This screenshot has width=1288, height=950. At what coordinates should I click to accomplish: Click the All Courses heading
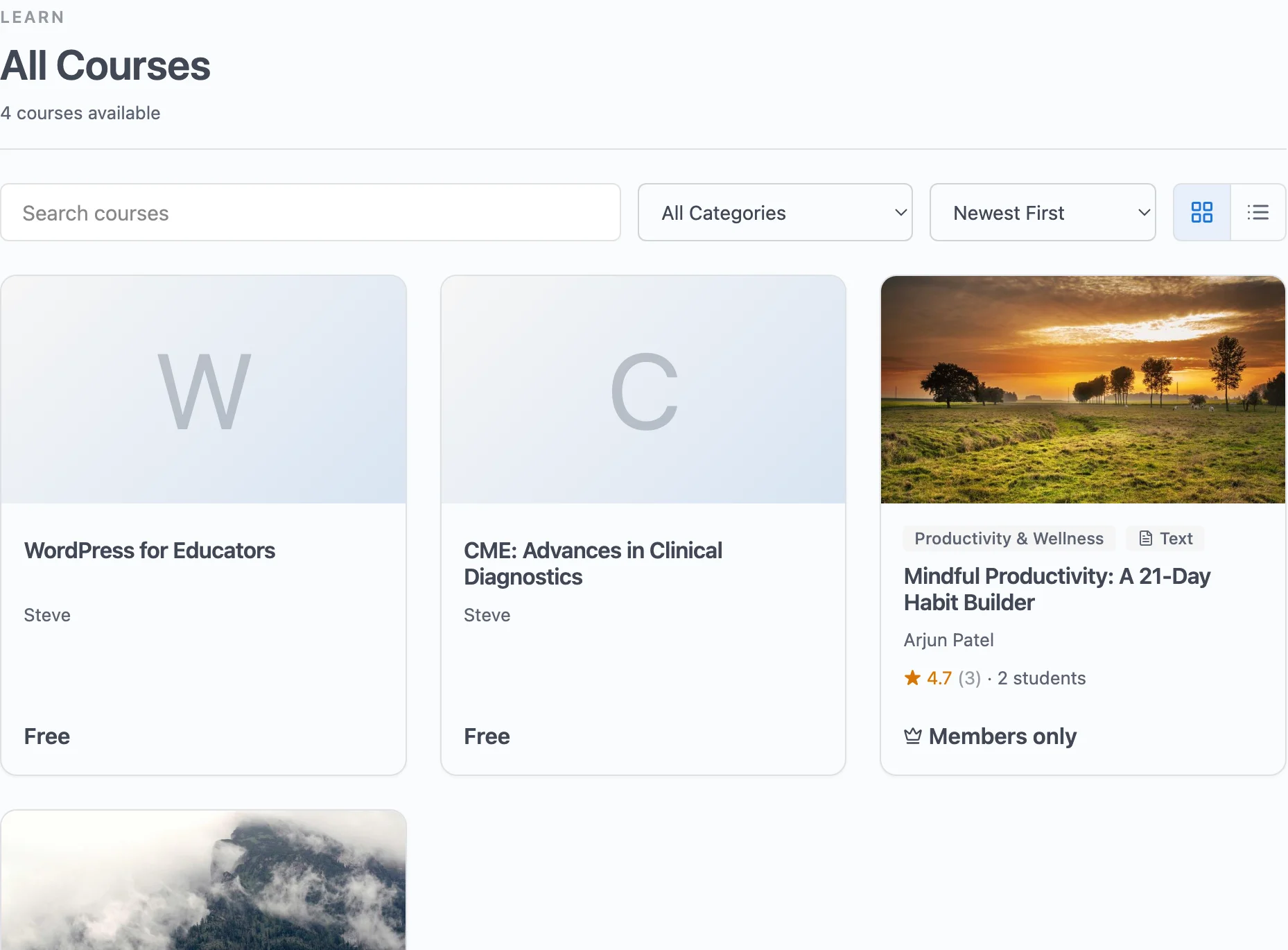[x=105, y=65]
